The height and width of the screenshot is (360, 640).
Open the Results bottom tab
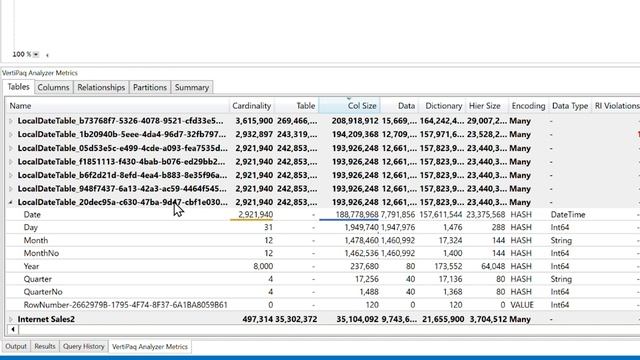(44, 347)
